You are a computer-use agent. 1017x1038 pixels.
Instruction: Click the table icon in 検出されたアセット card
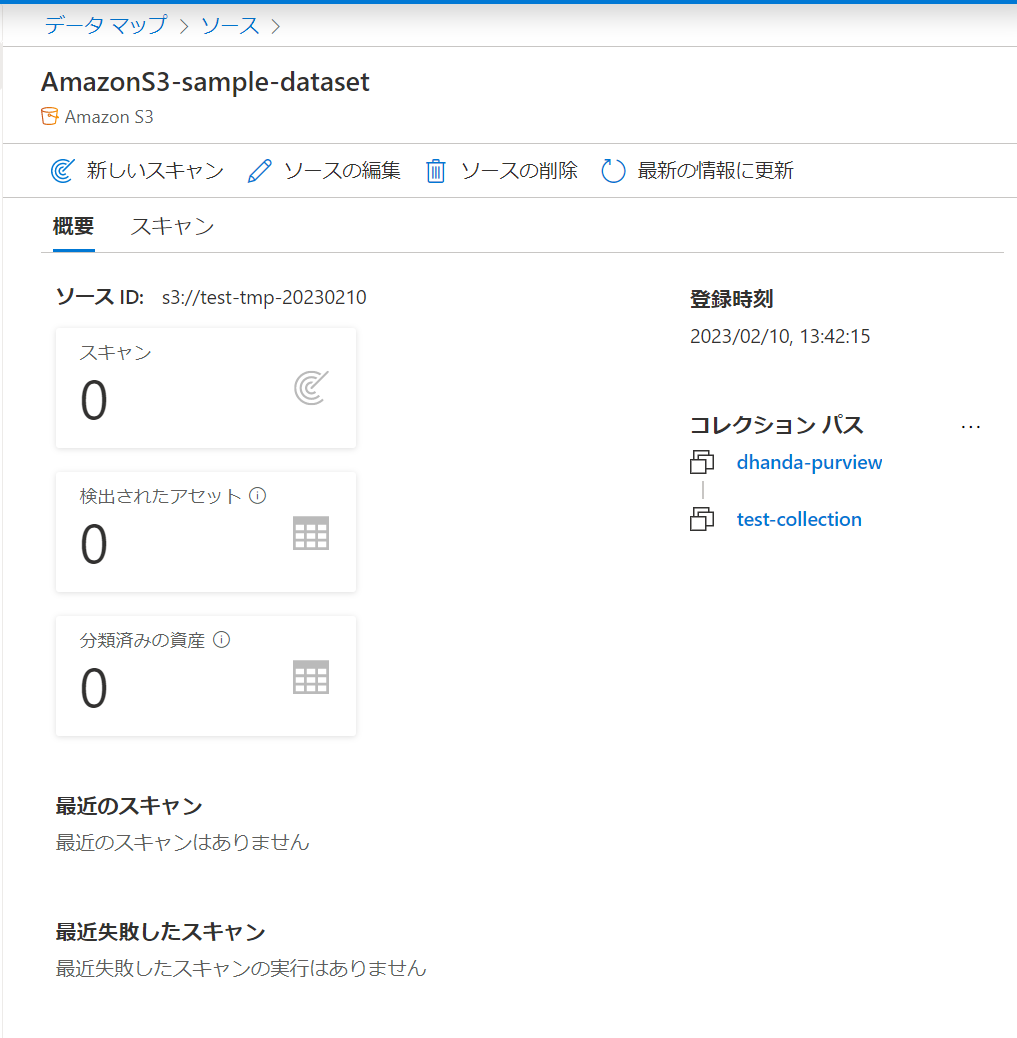(x=311, y=533)
